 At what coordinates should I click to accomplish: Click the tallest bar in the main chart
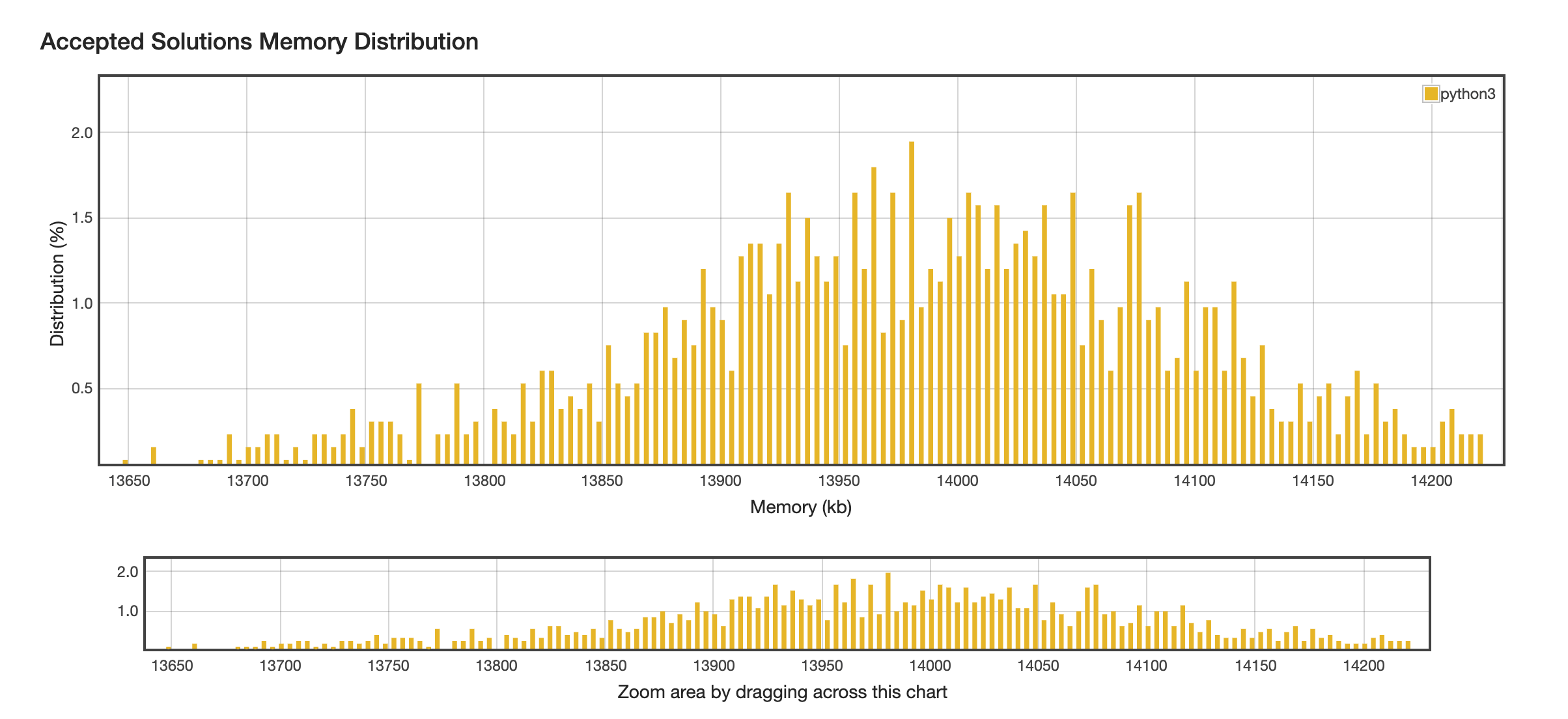[x=912, y=303]
